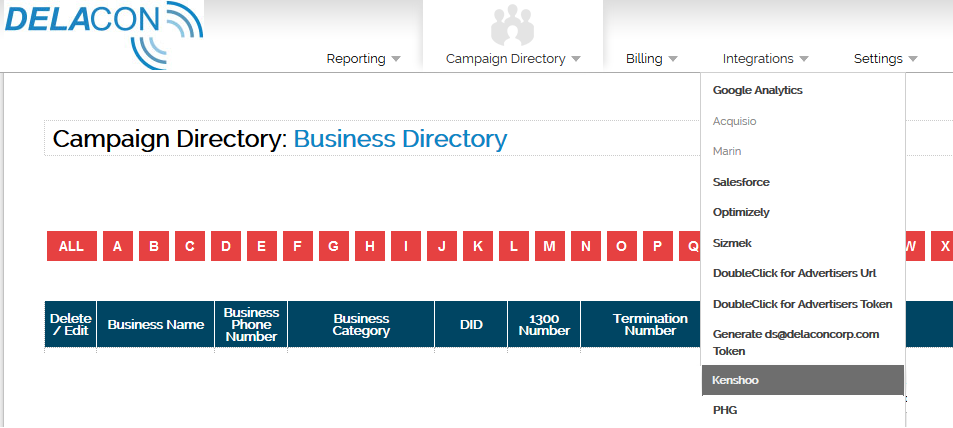Screen dimensions: 953x428
Task: Filter directory by letter J
Action: click(442, 246)
